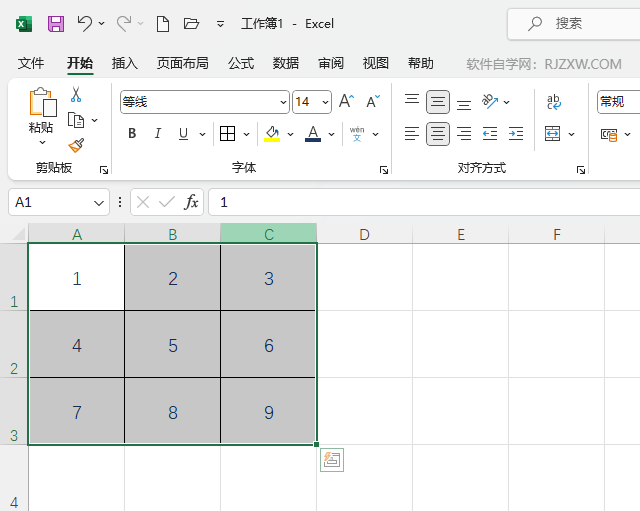This screenshot has height=511, width=640.
Task: Open the 审阅 tab
Action: coord(331,63)
